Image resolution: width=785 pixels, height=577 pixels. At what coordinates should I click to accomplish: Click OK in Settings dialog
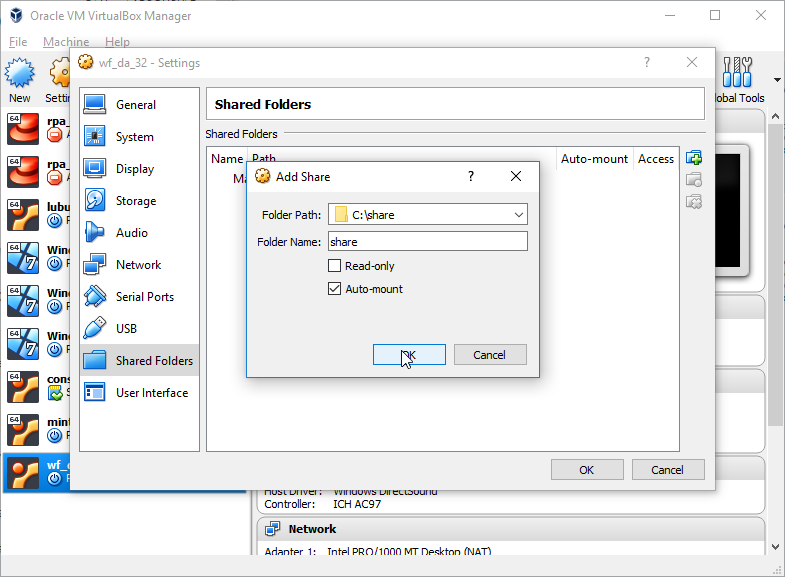coord(587,470)
